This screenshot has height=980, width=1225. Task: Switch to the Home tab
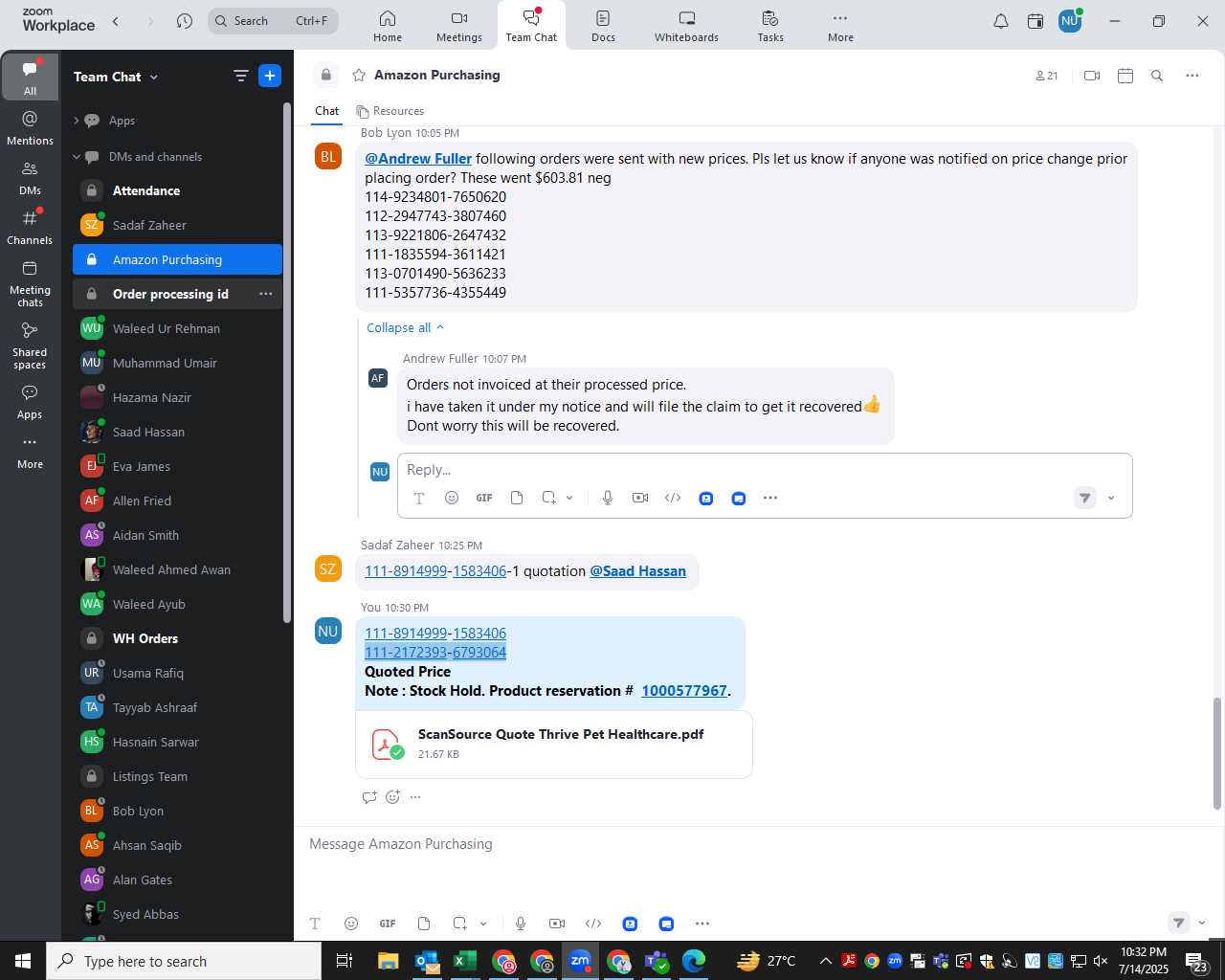(x=388, y=26)
